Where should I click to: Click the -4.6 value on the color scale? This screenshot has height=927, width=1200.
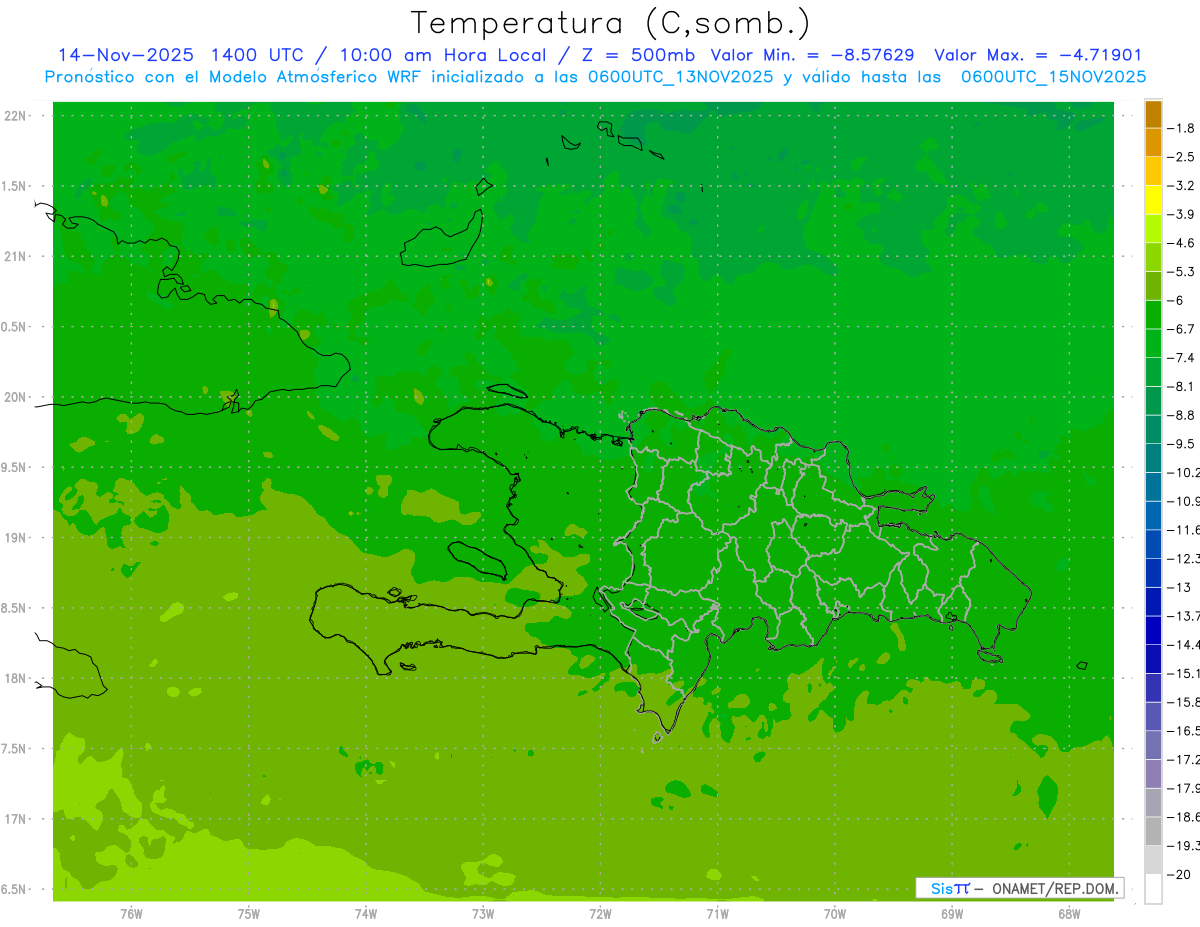tap(1182, 243)
